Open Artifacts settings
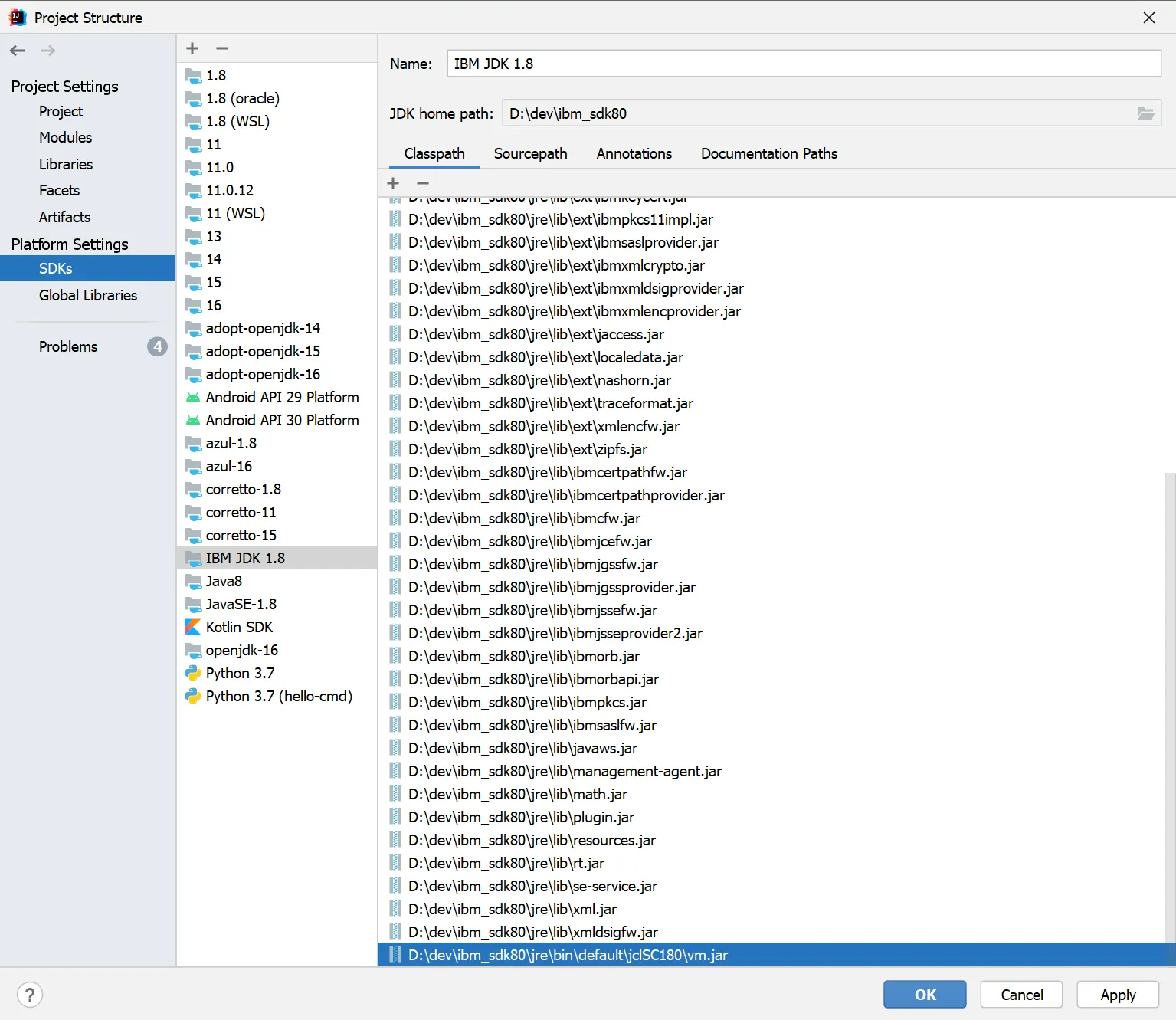Screen dimensions: 1176x1020 65,217
